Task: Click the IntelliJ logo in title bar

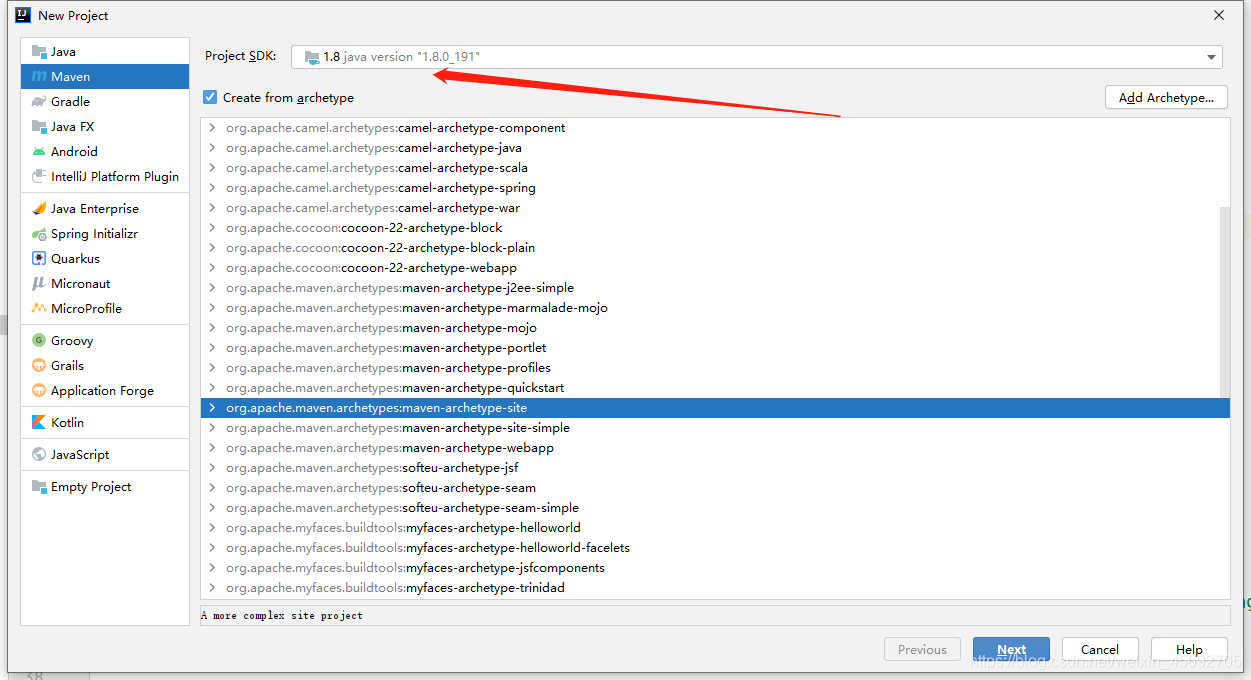Action: pyautogui.click(x=23, y=15)
